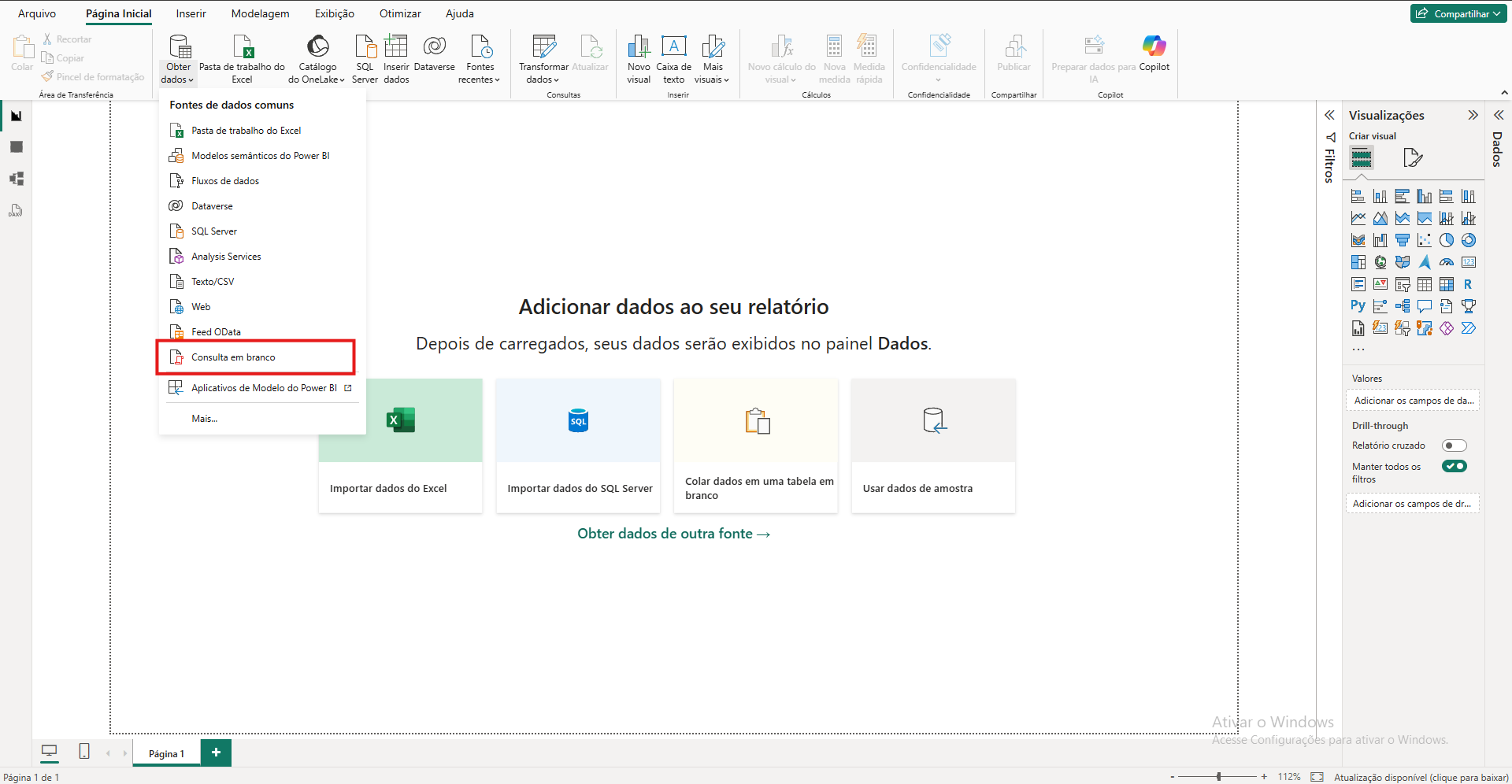Viewport: 1512px width, 784px height.
Task: Click the Compartilhar button
Action: tap(1458, 13)
